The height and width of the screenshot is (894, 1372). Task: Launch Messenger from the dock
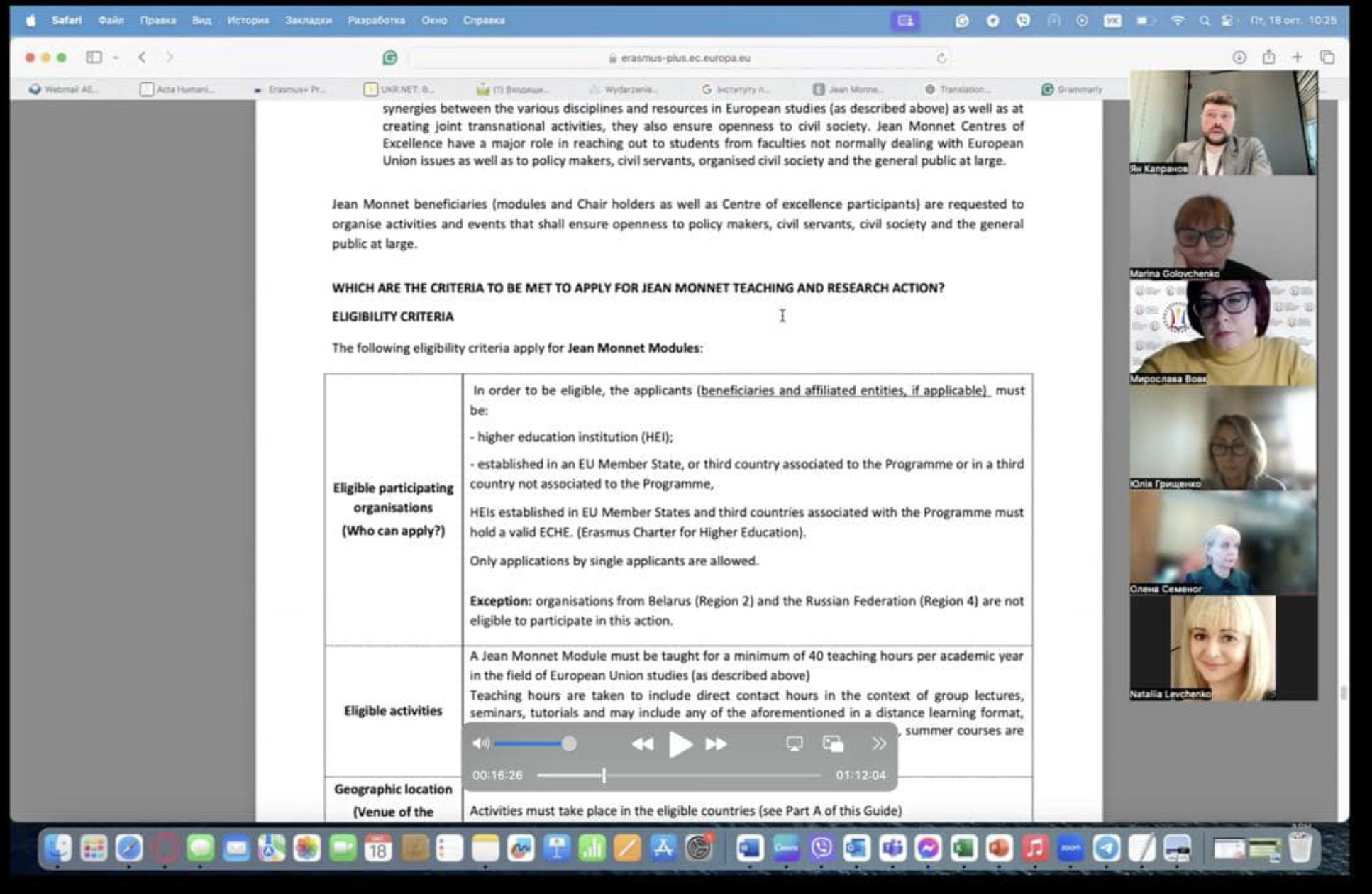click(x=928, y=848)
